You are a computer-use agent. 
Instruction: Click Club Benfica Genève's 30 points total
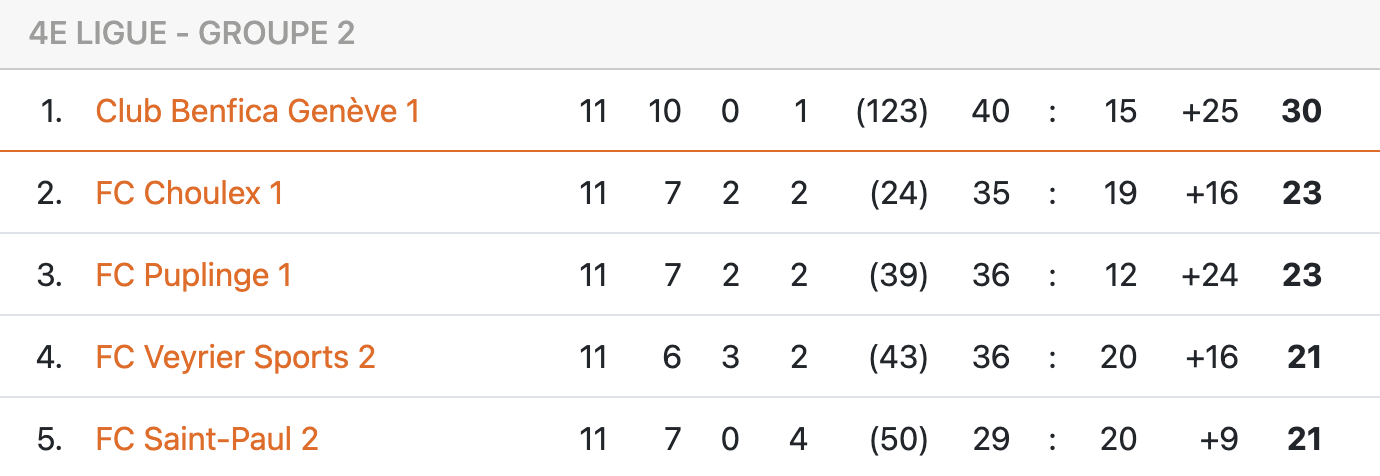(x=1301, y=111)
